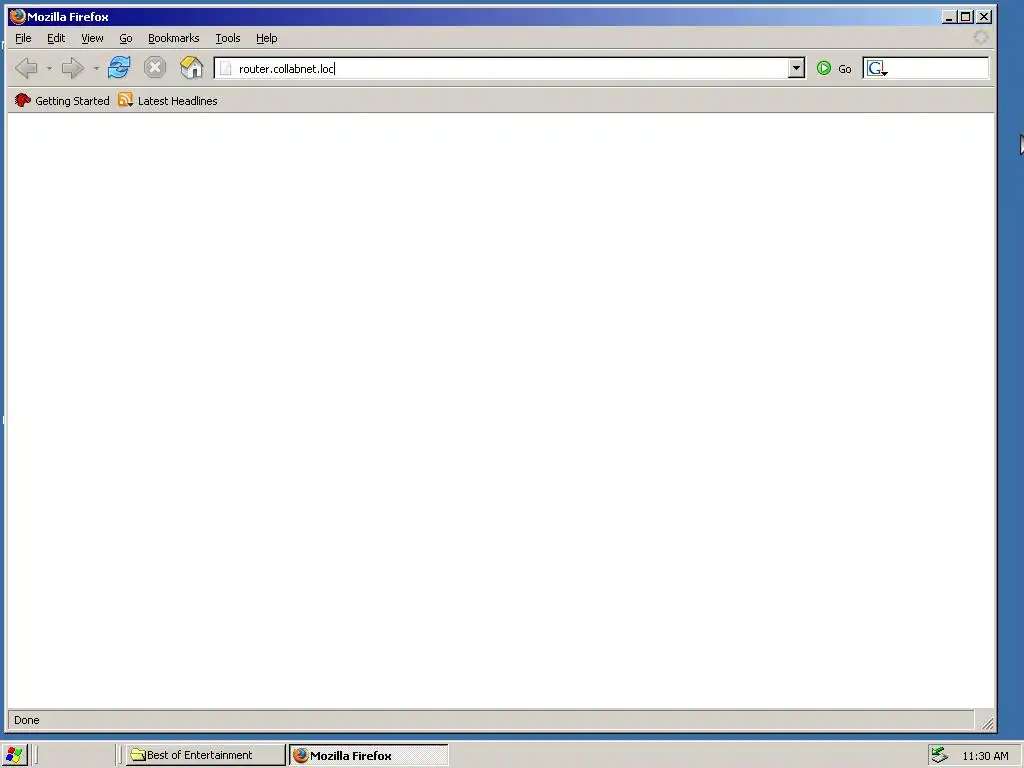Open the Help menu
Image resolution: width=1024 pixels, height=768 pixels.
point(266,38)
